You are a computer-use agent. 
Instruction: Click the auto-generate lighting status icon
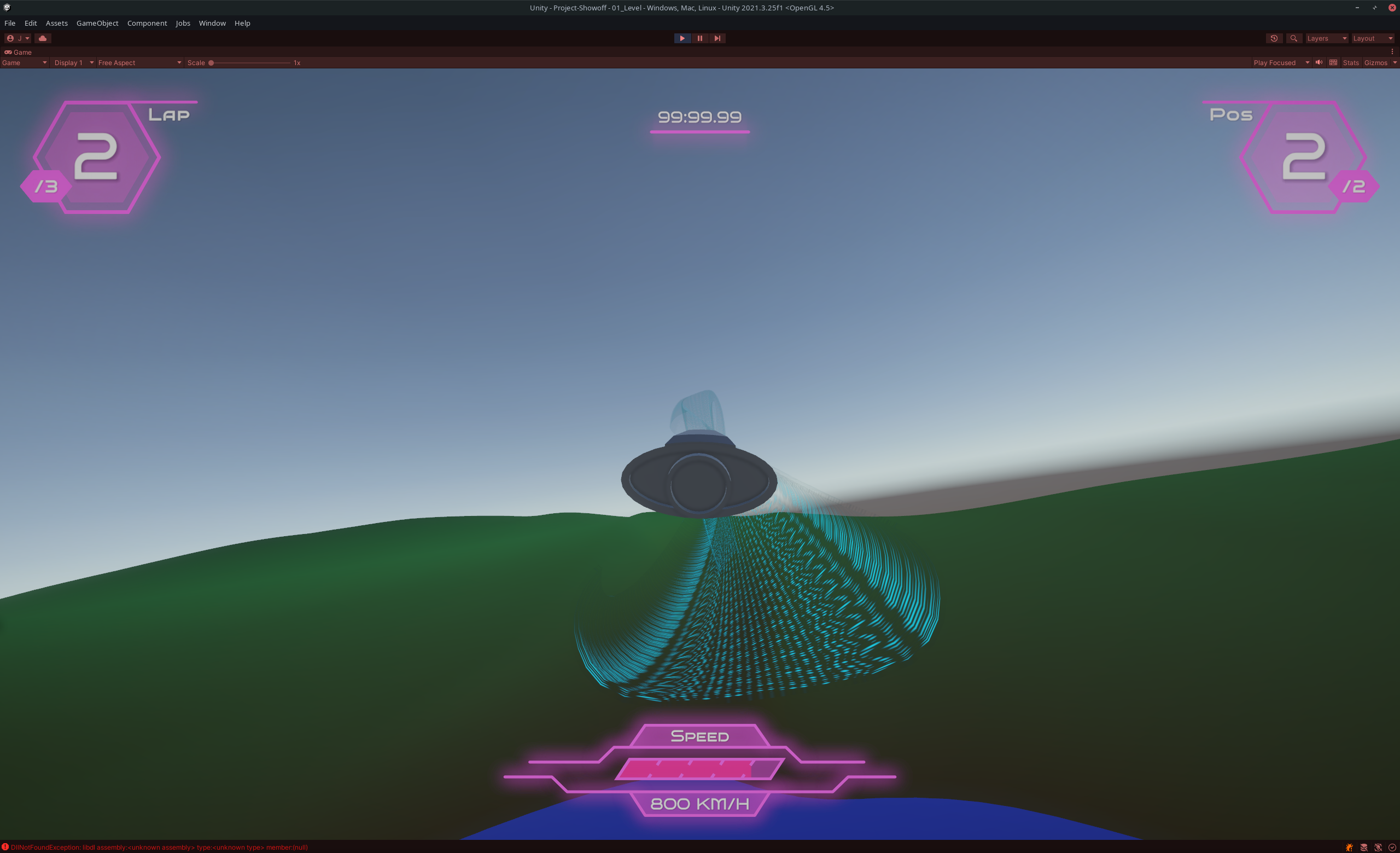(1378, 848)
